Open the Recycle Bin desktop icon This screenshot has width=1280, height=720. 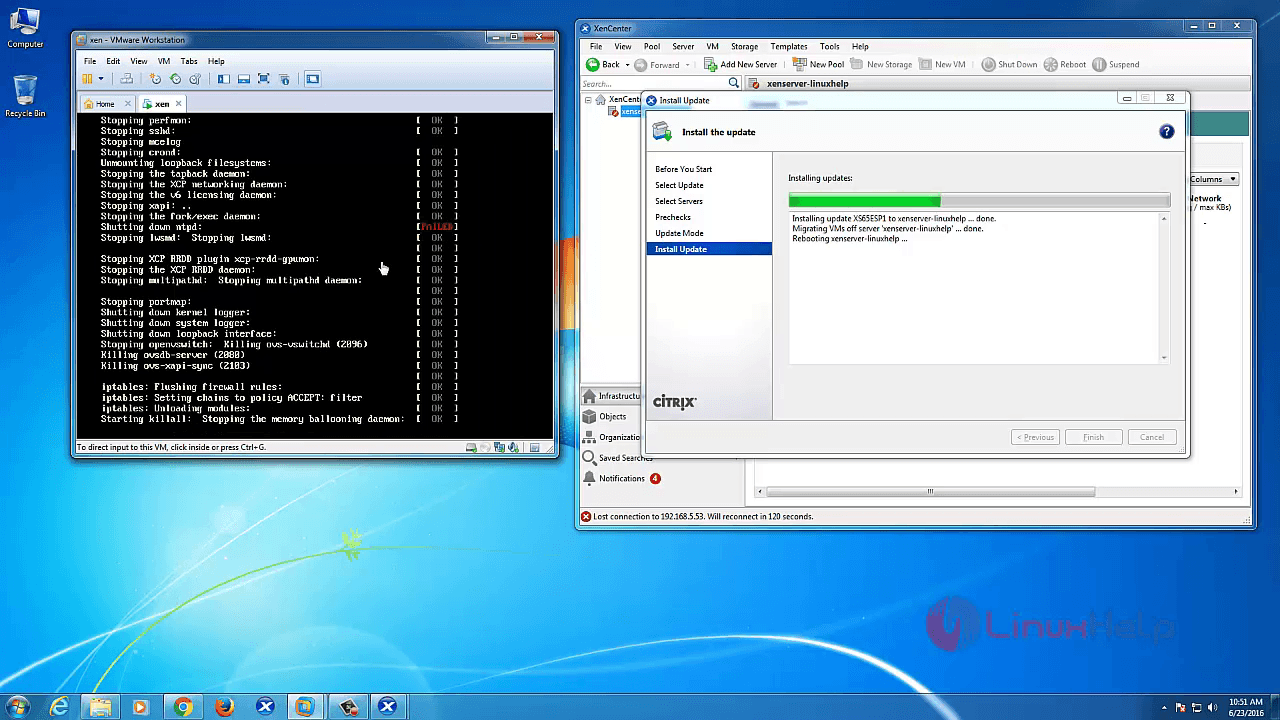(x=25, y=97)
